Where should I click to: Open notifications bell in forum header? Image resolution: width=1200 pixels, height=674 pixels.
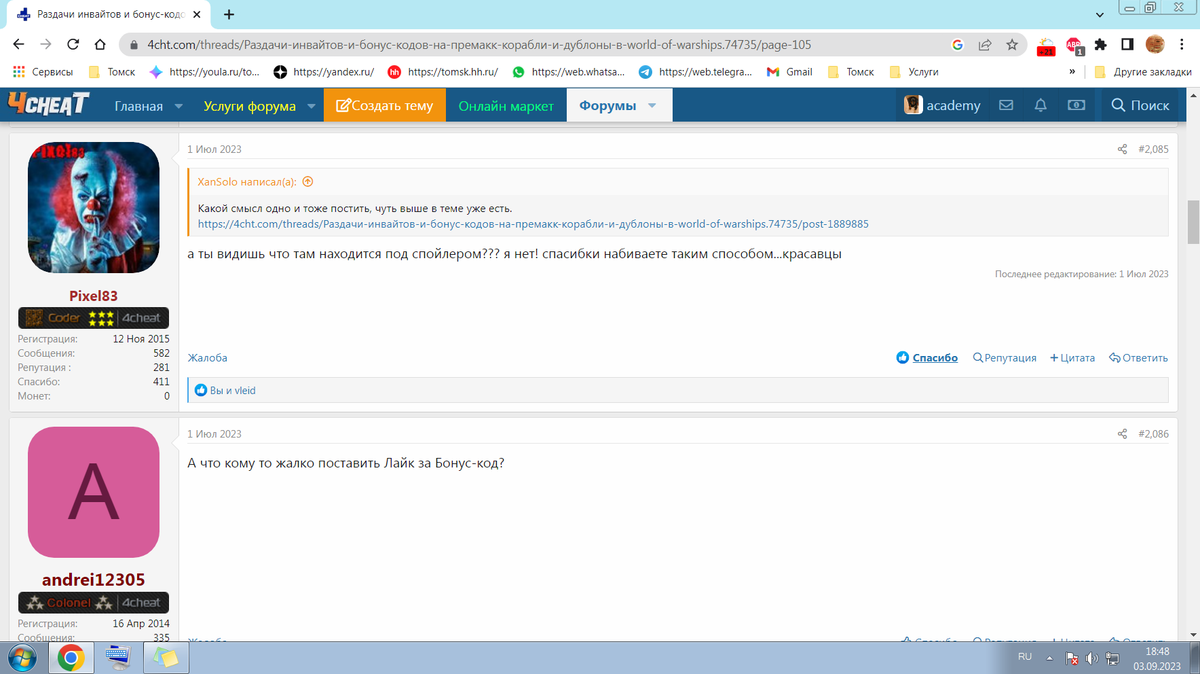(1041, 105)
